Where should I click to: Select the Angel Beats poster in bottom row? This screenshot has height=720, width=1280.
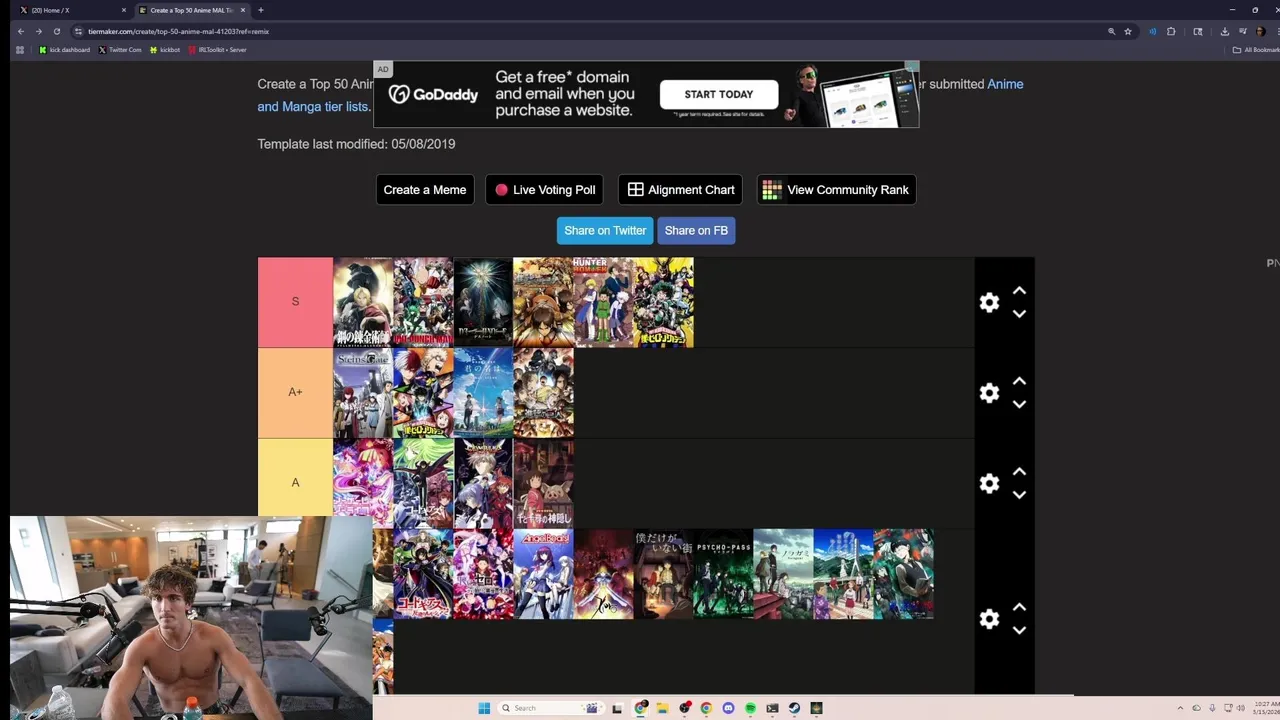click(543, 574)
